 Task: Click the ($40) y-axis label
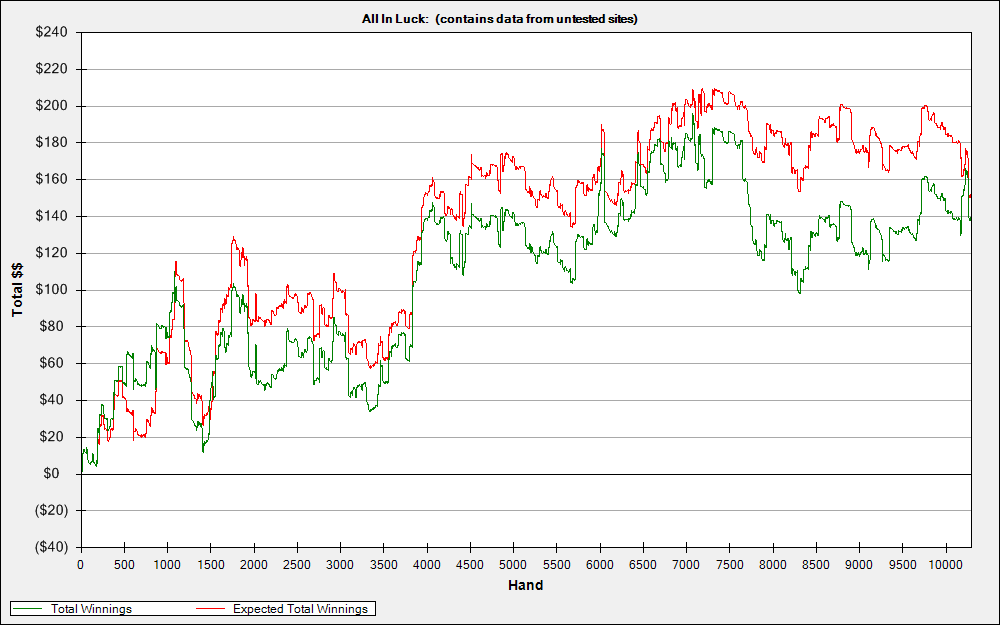click(50, 547)
